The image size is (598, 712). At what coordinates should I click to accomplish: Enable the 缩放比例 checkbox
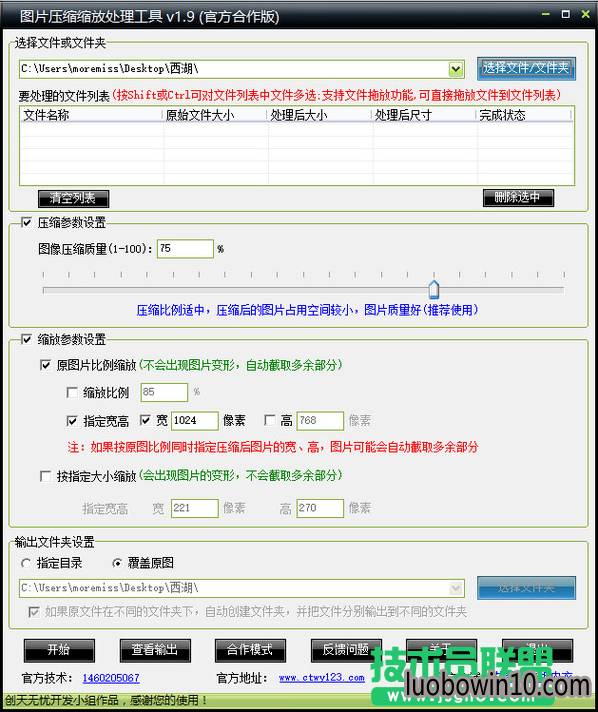pyautogui.click(x=72, y=392)
